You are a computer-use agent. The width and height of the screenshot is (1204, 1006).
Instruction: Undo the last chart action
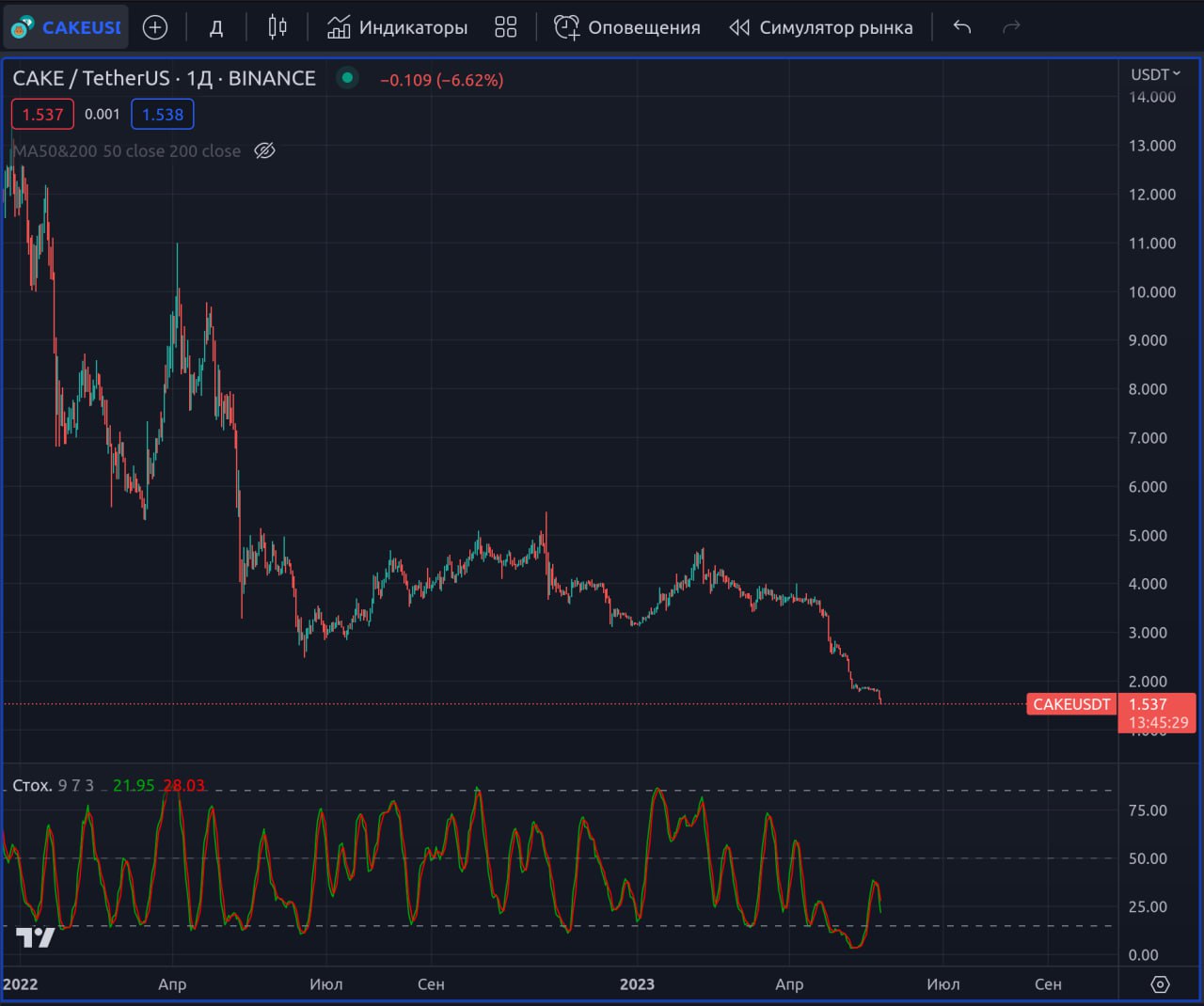(x=961, y=27)
